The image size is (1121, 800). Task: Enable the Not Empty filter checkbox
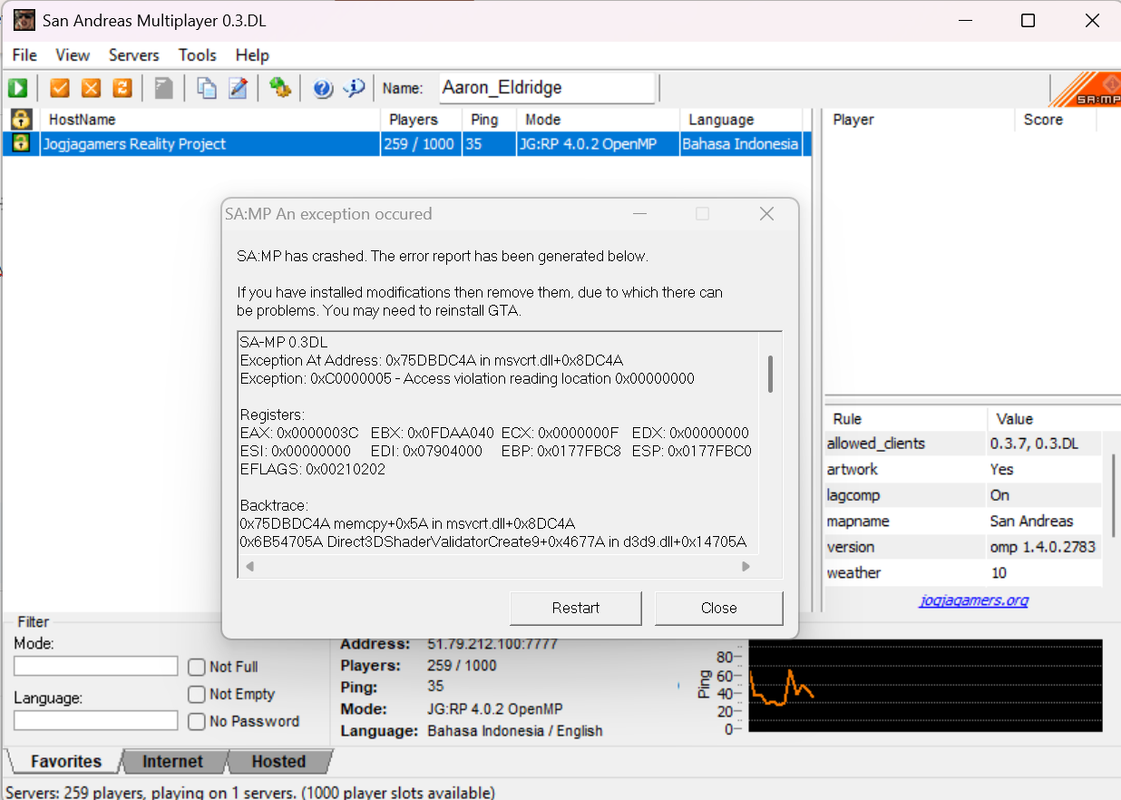click(197, 694)
